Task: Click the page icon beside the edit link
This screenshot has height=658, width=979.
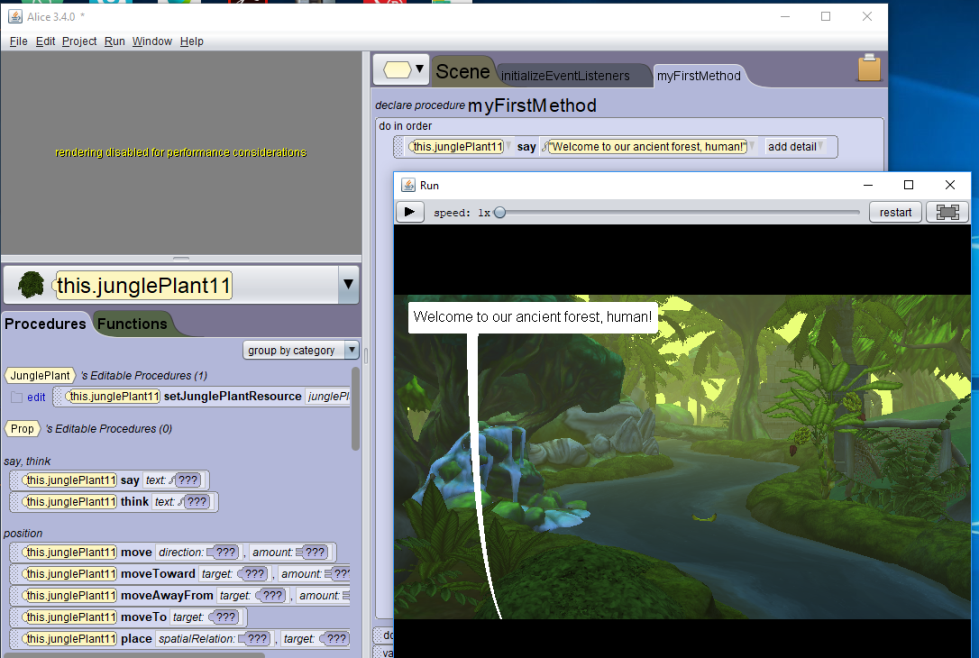Action: 16,397
